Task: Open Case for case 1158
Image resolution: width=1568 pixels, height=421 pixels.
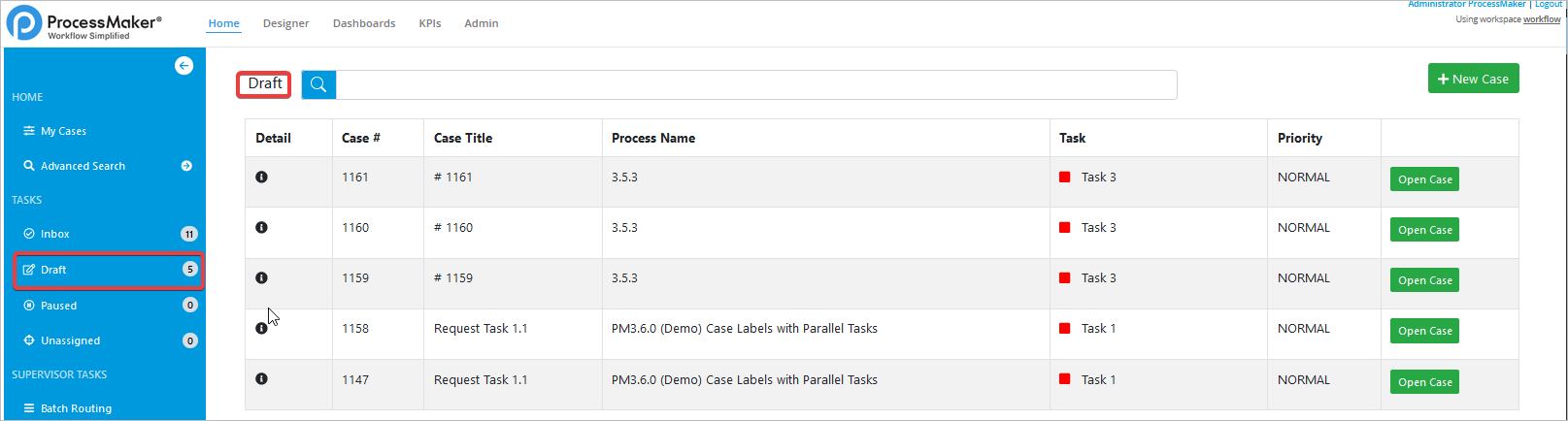Action: pyautogui.click(x=1424, y=331)
